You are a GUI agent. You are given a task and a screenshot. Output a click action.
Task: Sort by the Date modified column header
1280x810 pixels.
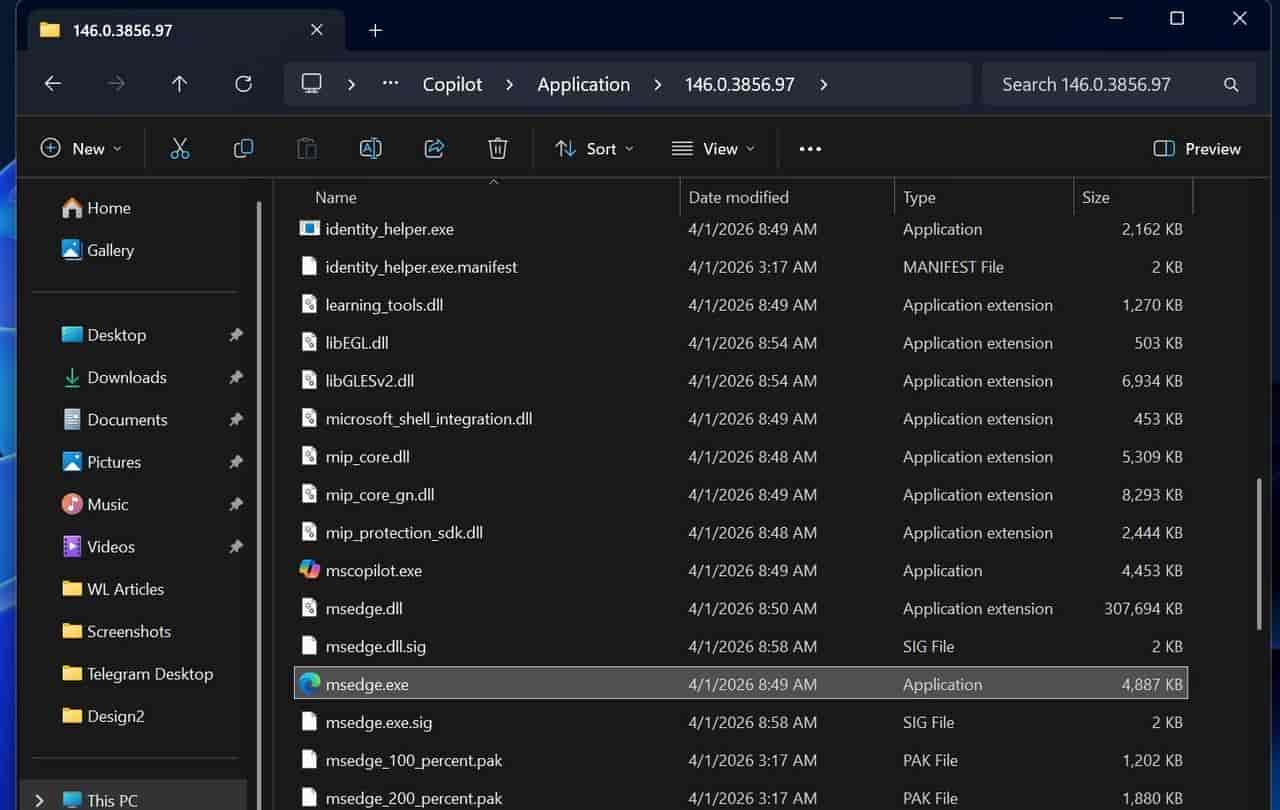(739, 197)
